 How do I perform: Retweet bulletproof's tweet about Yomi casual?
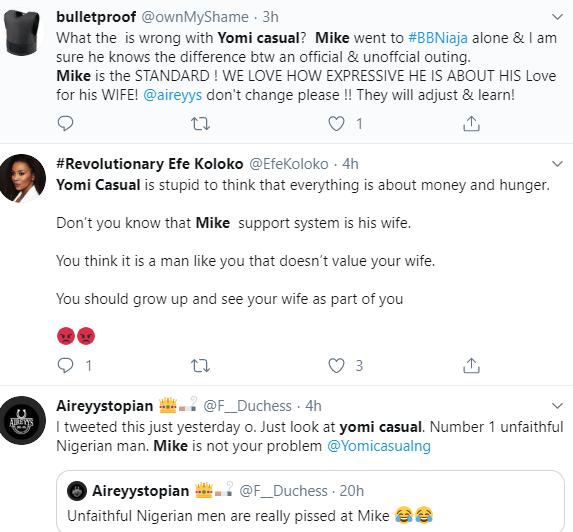pyautogui.click(x=201, y=124)
